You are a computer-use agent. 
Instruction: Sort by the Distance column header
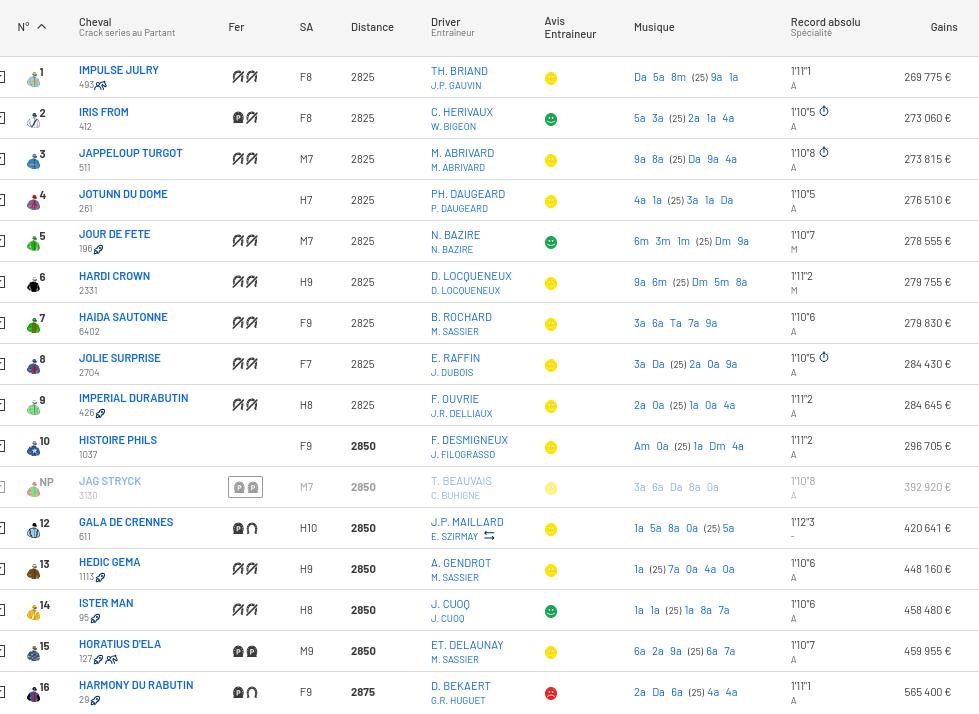(x=372, y=27)
